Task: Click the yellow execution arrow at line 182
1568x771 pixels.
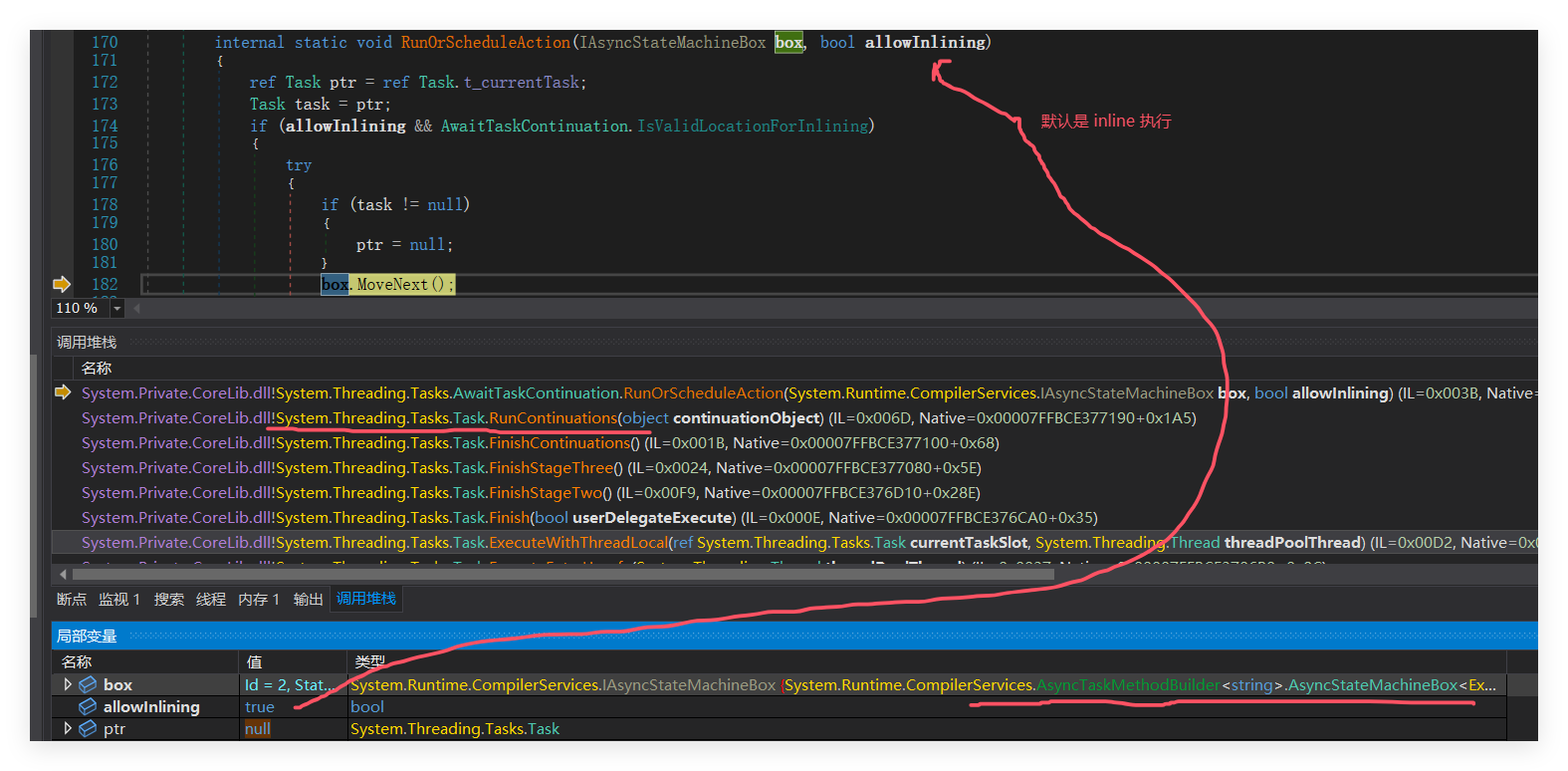Action: coord(62,284)
